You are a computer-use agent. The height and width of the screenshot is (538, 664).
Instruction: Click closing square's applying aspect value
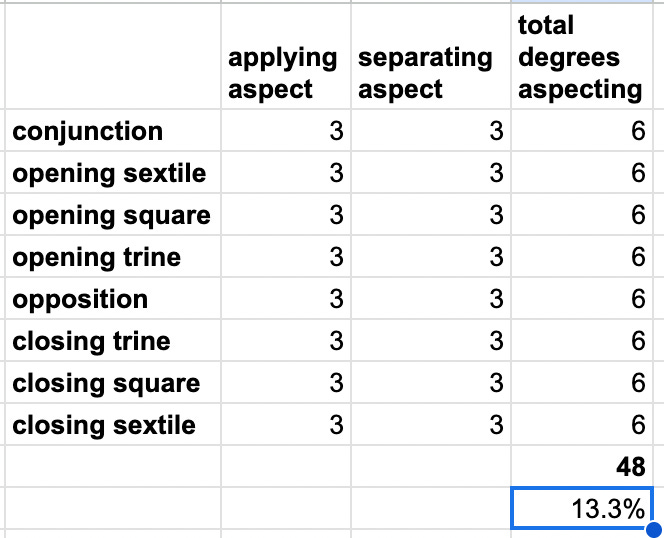tap(286, 382)
